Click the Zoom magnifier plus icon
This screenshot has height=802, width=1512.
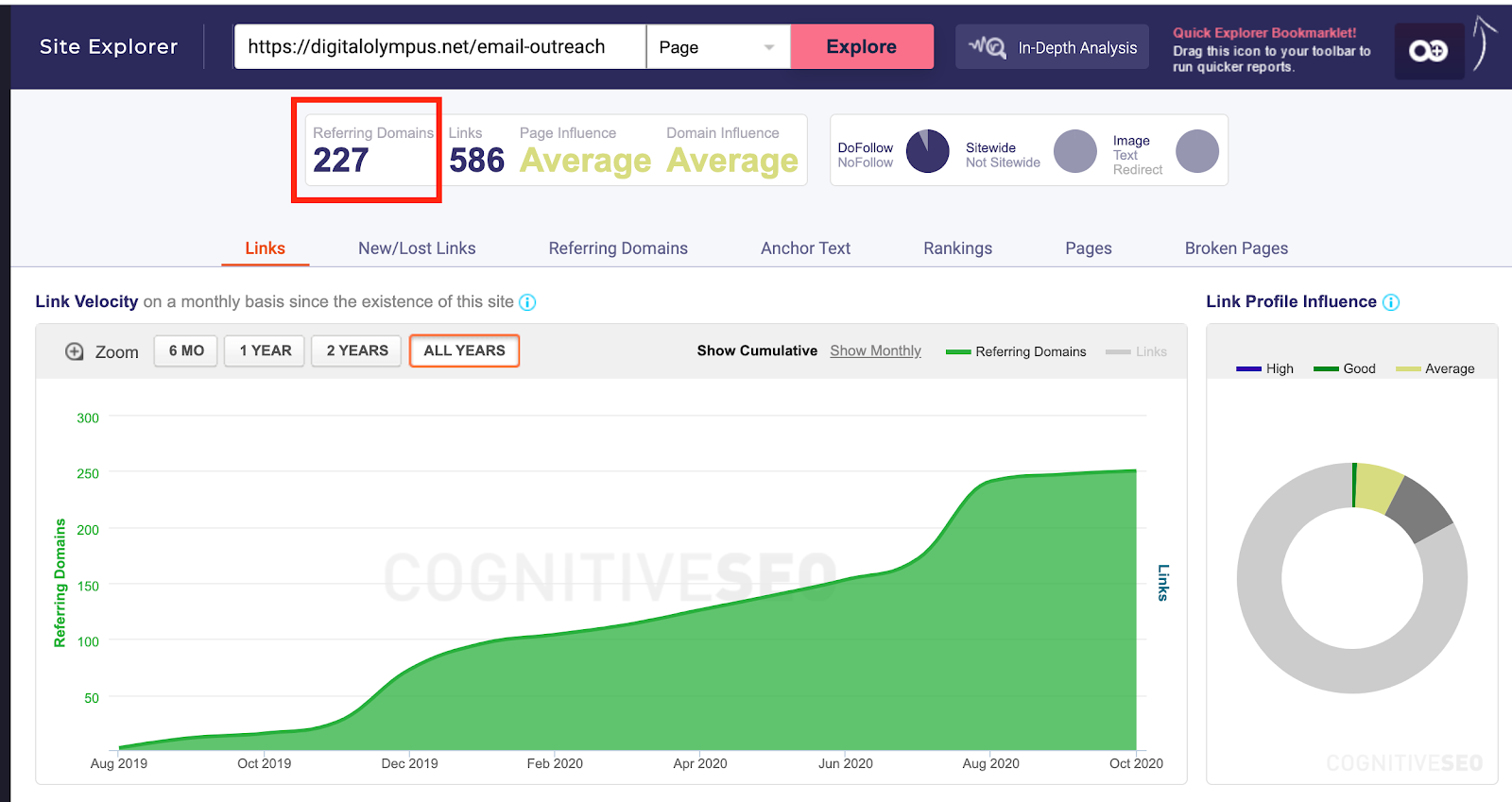(x=75, y=351)
